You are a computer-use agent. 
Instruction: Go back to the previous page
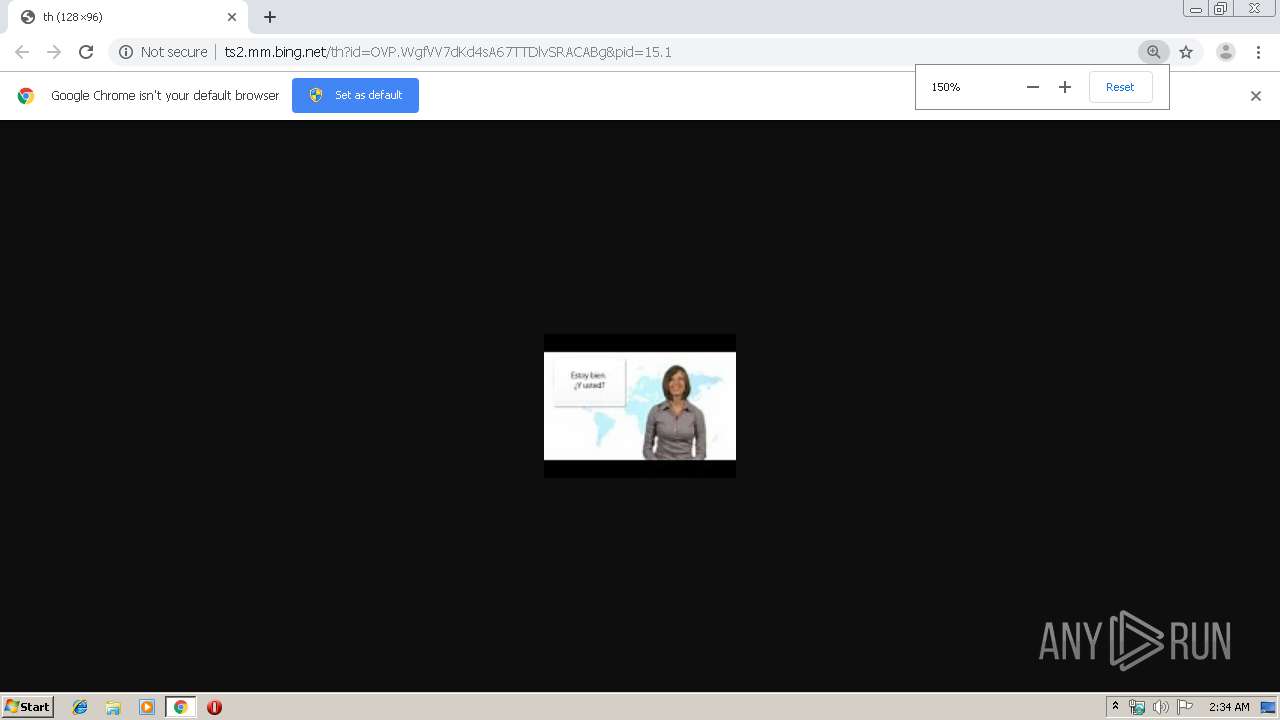point(22,52)
